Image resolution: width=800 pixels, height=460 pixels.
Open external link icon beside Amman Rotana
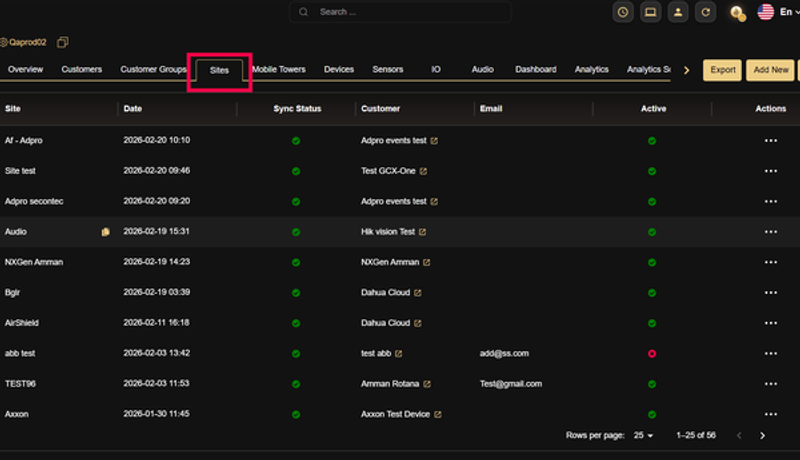(427, 384)
